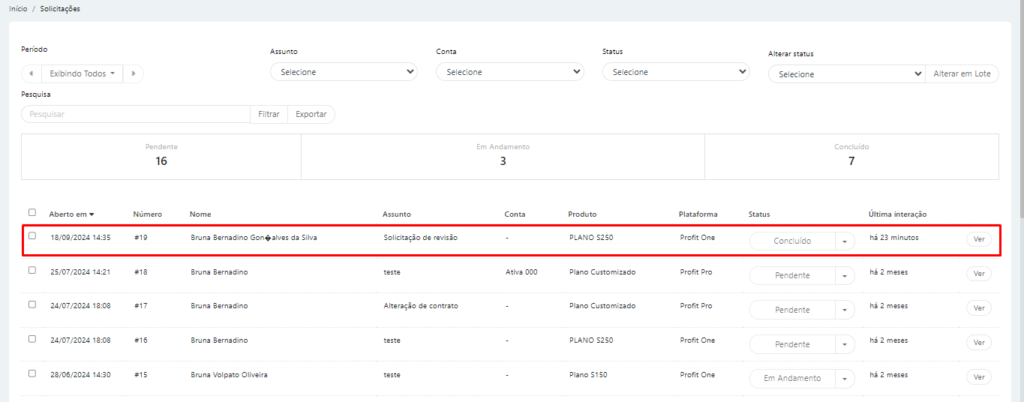Click the previous period arrow icon
Image resolution: width=1024 pixels, height=402 pixels.
tap(31, 73)
